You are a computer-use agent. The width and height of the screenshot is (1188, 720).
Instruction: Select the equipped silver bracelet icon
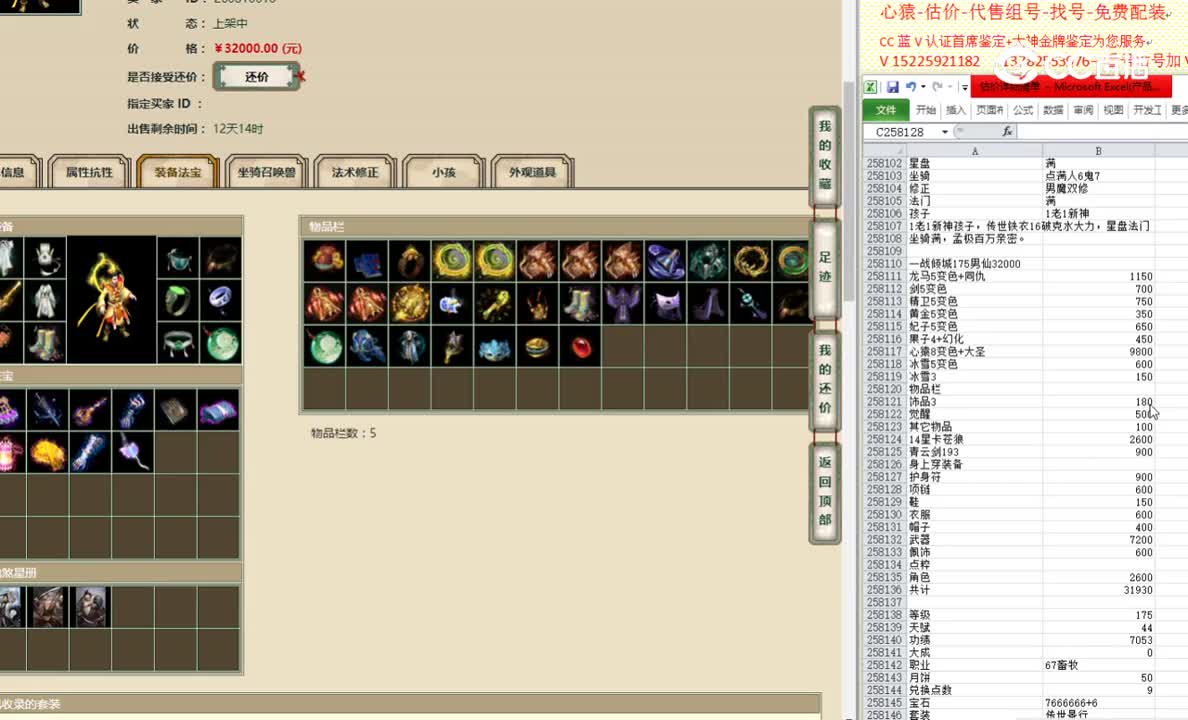pyautogui.click(x=220, y=301)
